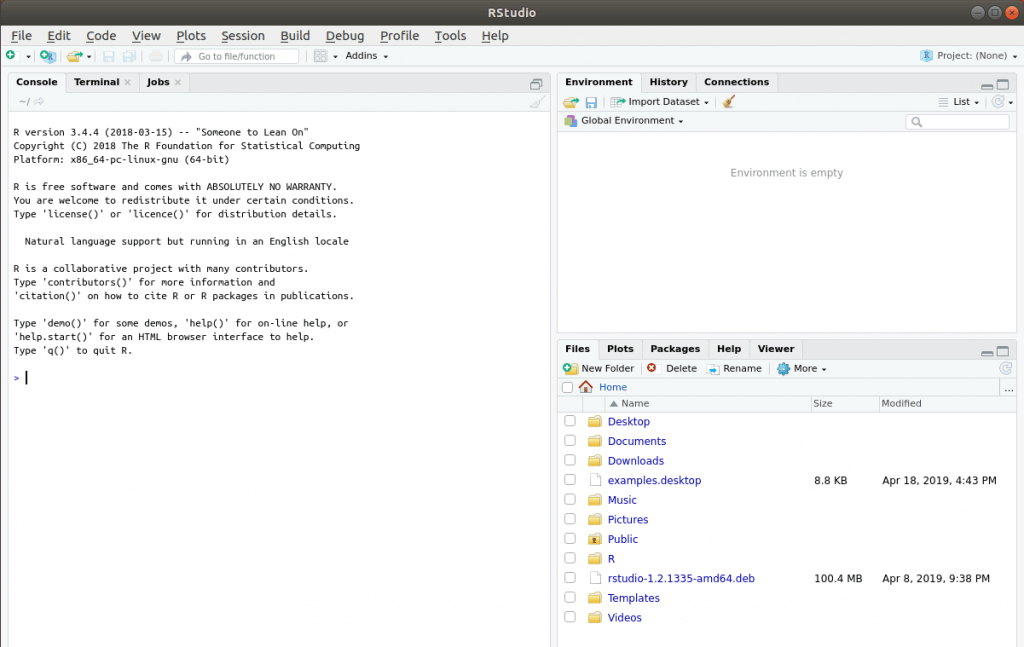Refresh the Files pane with the refresh icon
This screenshot has width=1024, height=647.
pyautogui.click(x=1006, y=368)
